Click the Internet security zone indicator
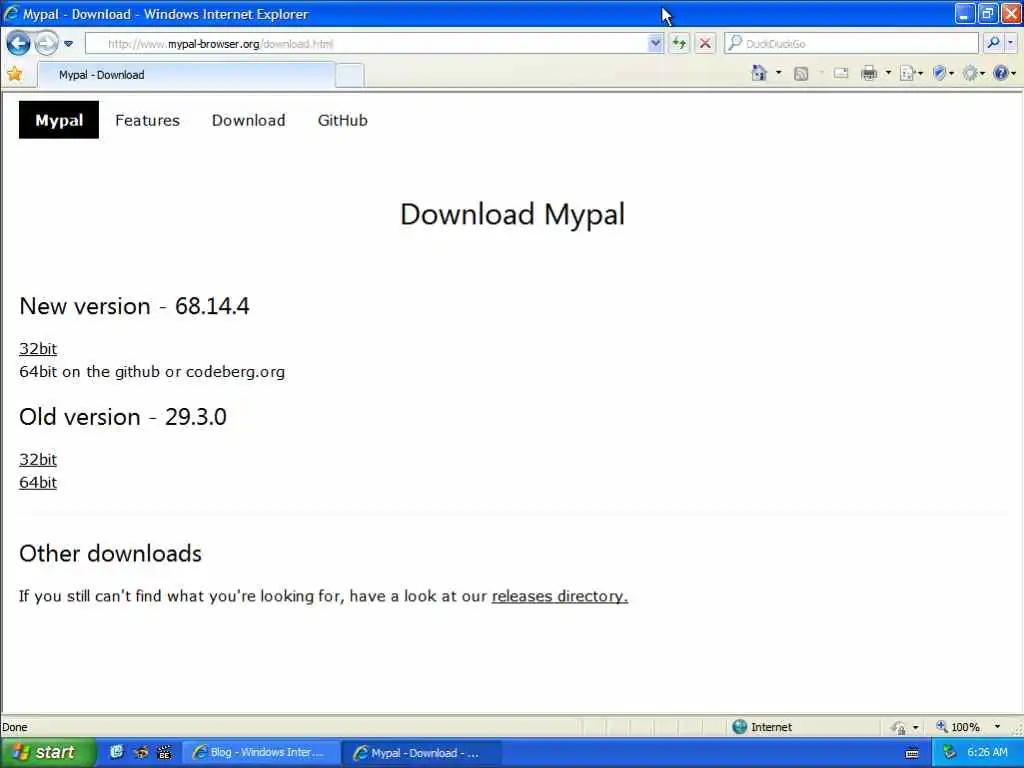 pos(762,727)
